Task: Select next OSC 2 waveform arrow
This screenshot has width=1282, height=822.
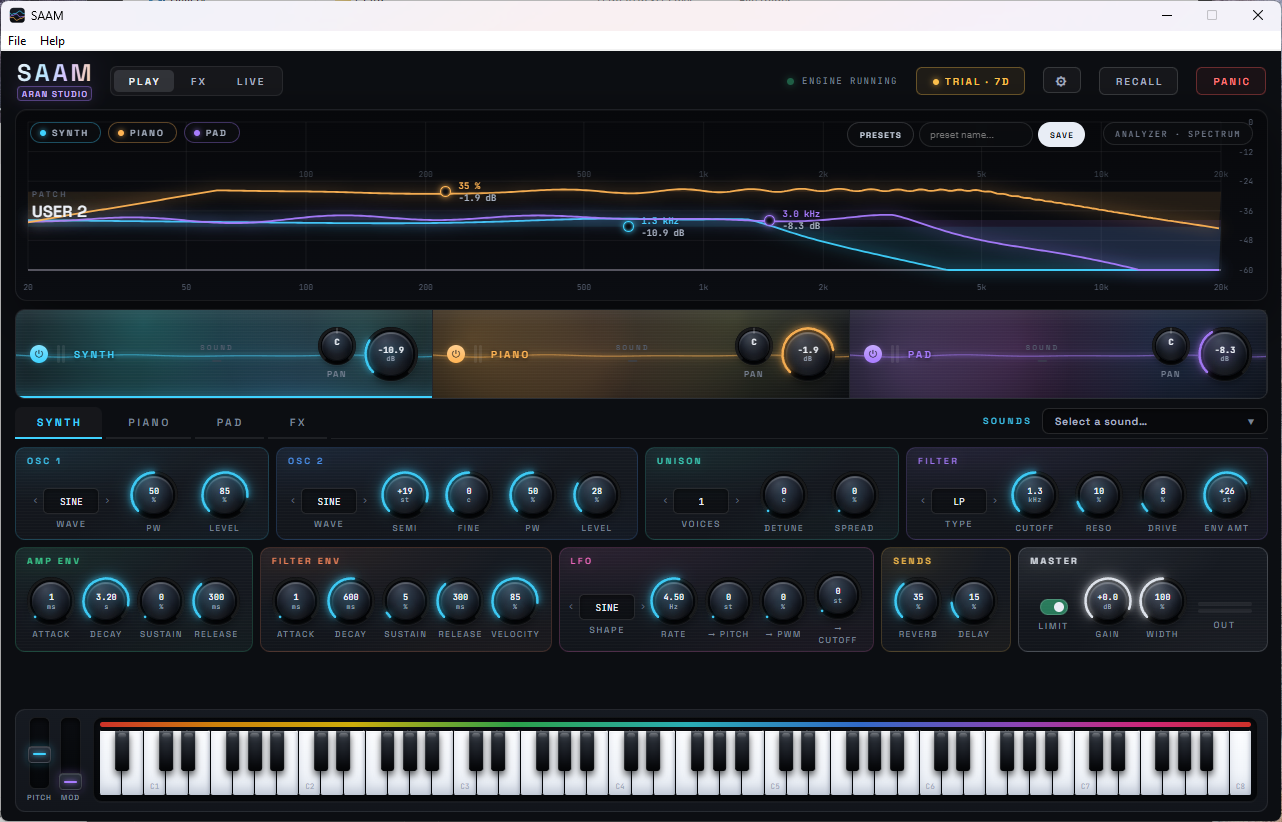Action: point(365,501)
